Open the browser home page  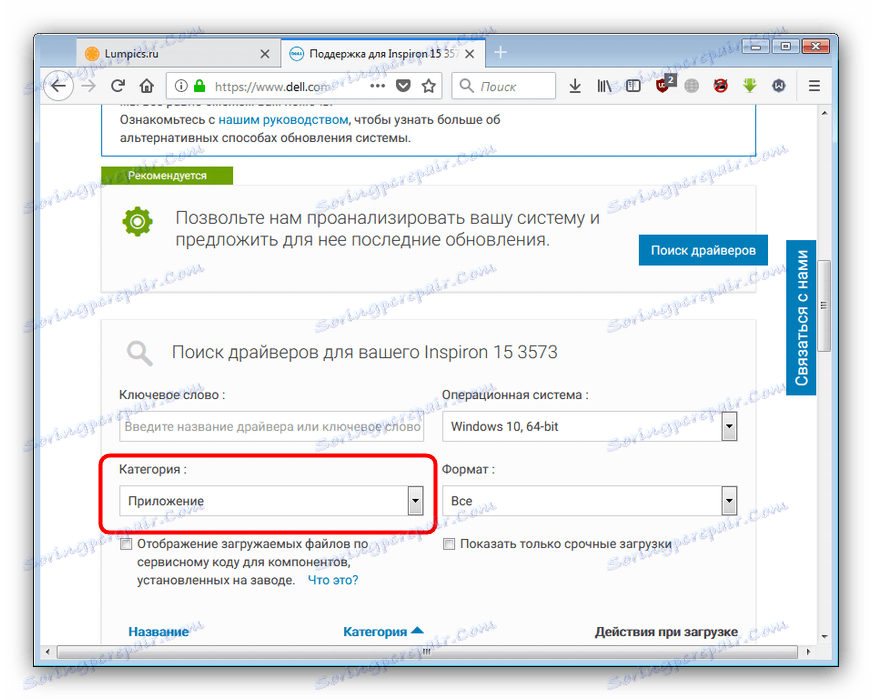click(x=147, y=86)
